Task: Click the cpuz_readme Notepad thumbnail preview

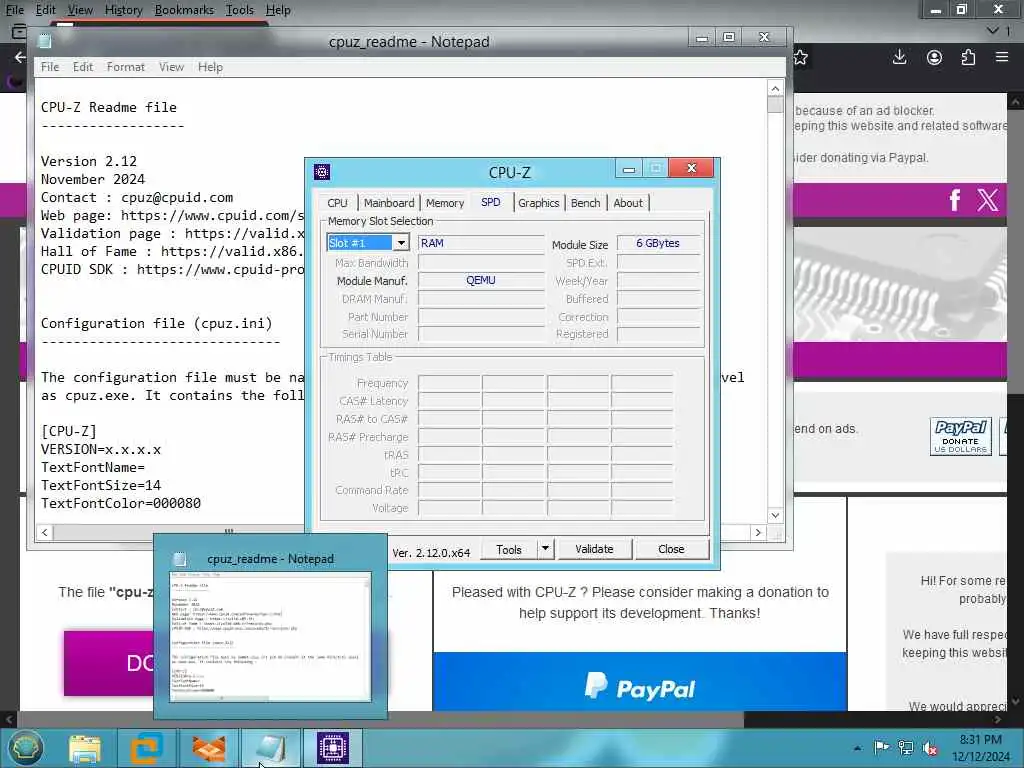Action: [x=270, y=637]
